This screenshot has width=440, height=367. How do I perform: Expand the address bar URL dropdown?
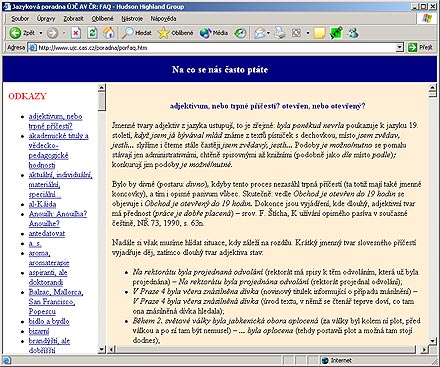tap(400, 48)
